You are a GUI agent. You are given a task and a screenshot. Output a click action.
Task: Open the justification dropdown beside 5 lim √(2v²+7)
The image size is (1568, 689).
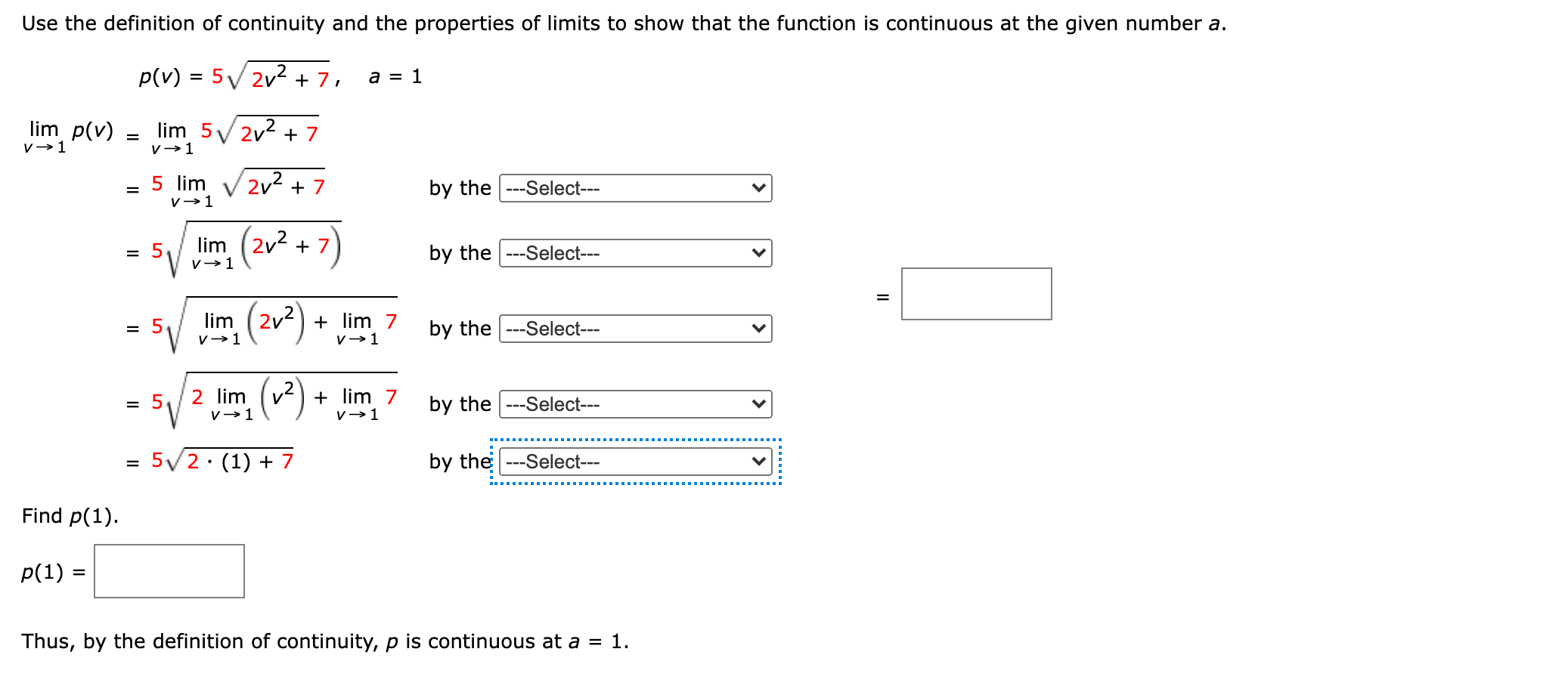[x=635, y=189]
